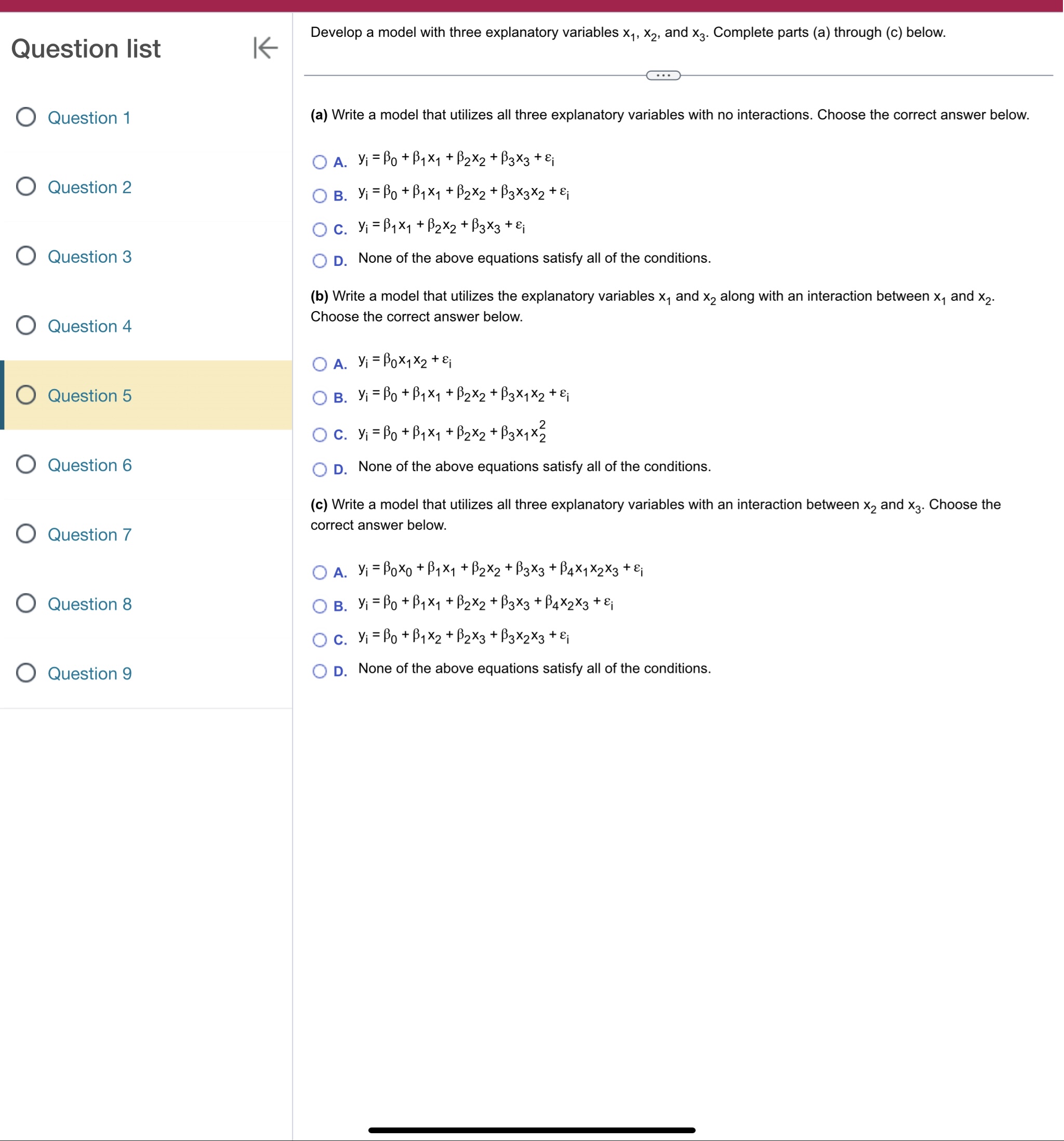Open Question 2
1064x1141 pixels.
click(89, 186)
